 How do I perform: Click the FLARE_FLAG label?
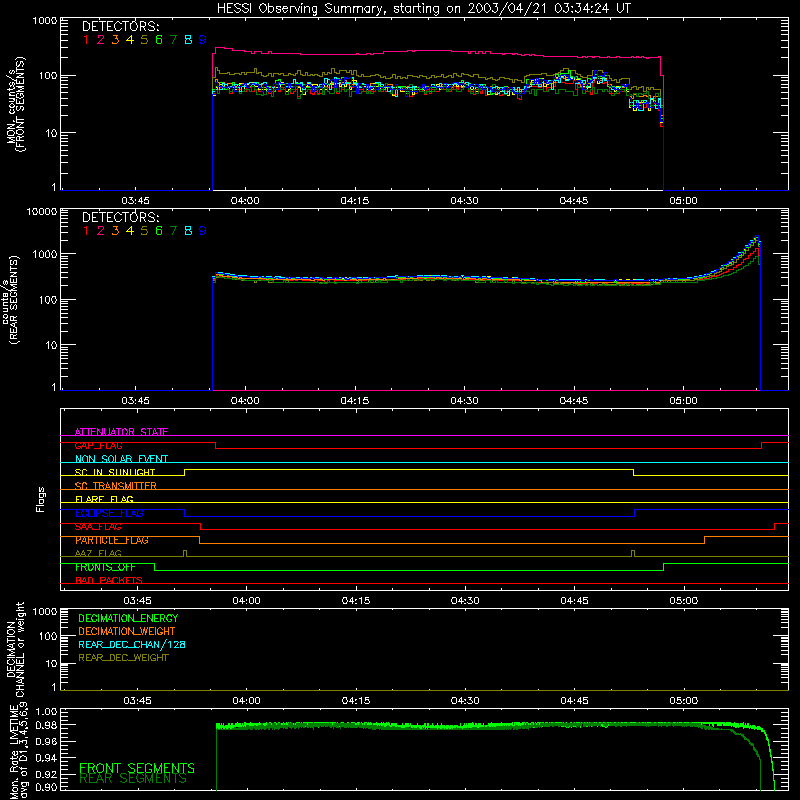tap(104, 499)
